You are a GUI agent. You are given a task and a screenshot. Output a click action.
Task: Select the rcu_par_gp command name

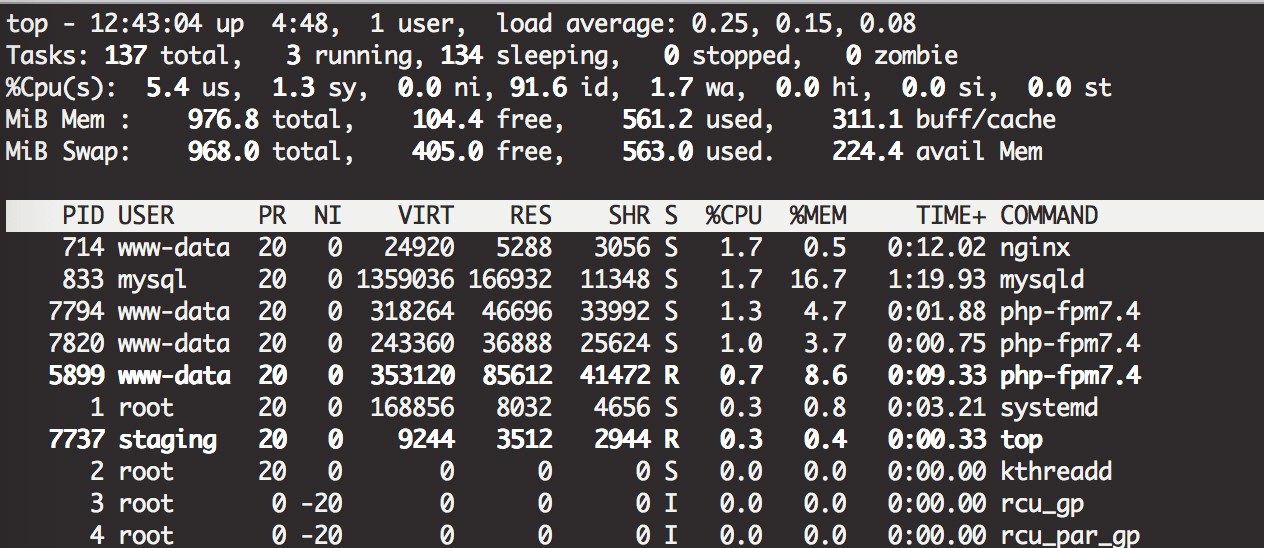coord(1070,535)
